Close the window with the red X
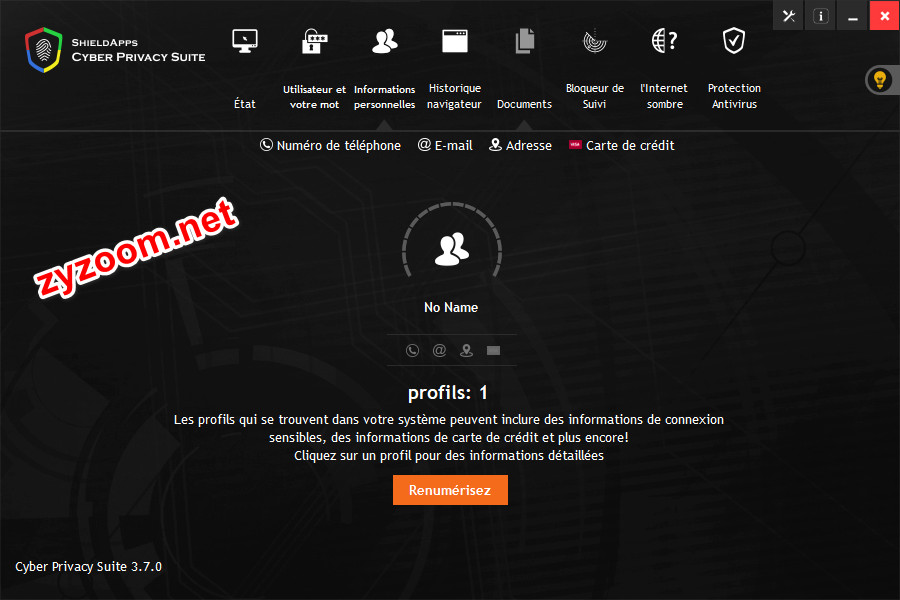The height and width of the screenshot is (600, 900). point(885,16)
